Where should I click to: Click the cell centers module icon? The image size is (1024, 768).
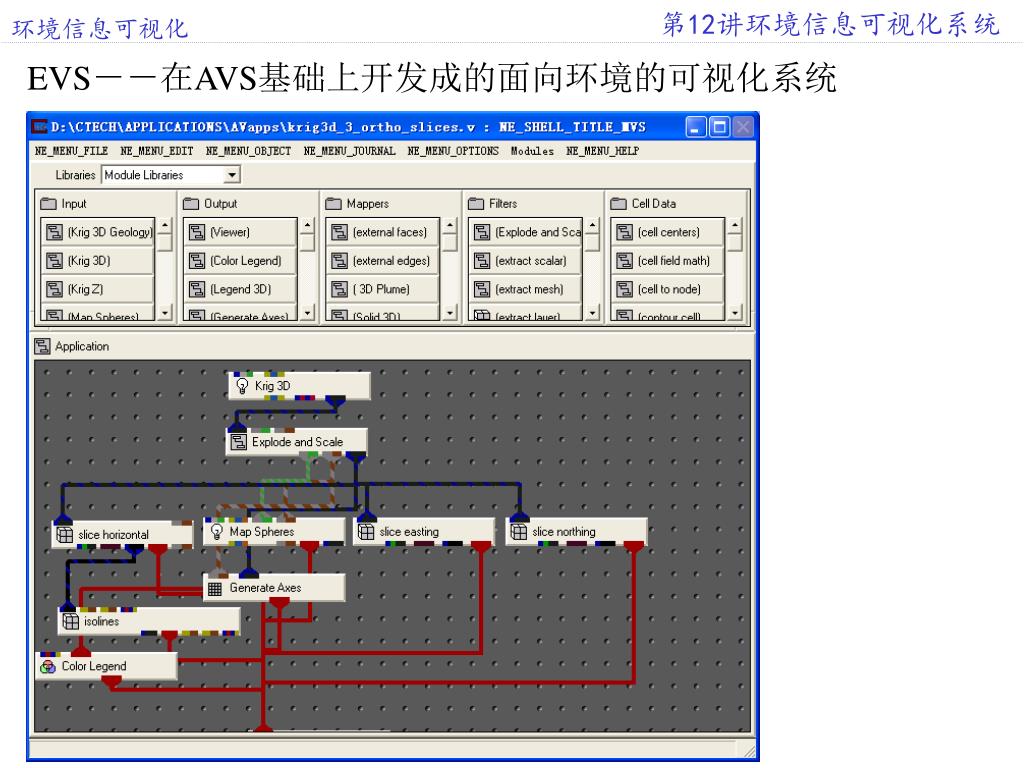[624, 232]
